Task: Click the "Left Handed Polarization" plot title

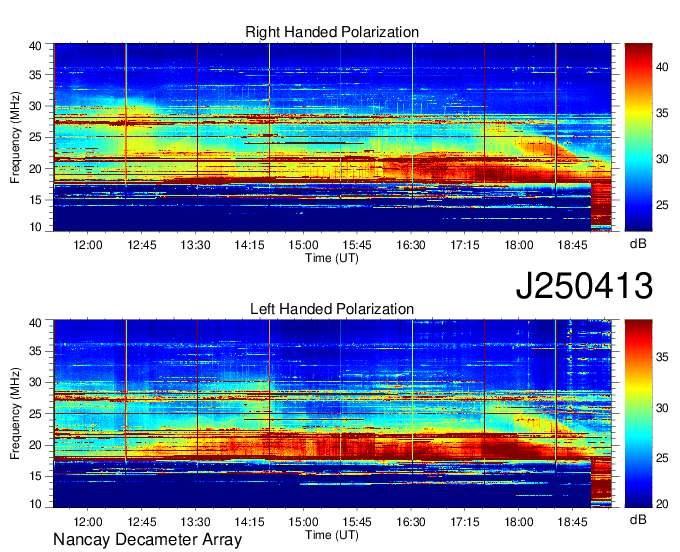Action: point(332,309)
